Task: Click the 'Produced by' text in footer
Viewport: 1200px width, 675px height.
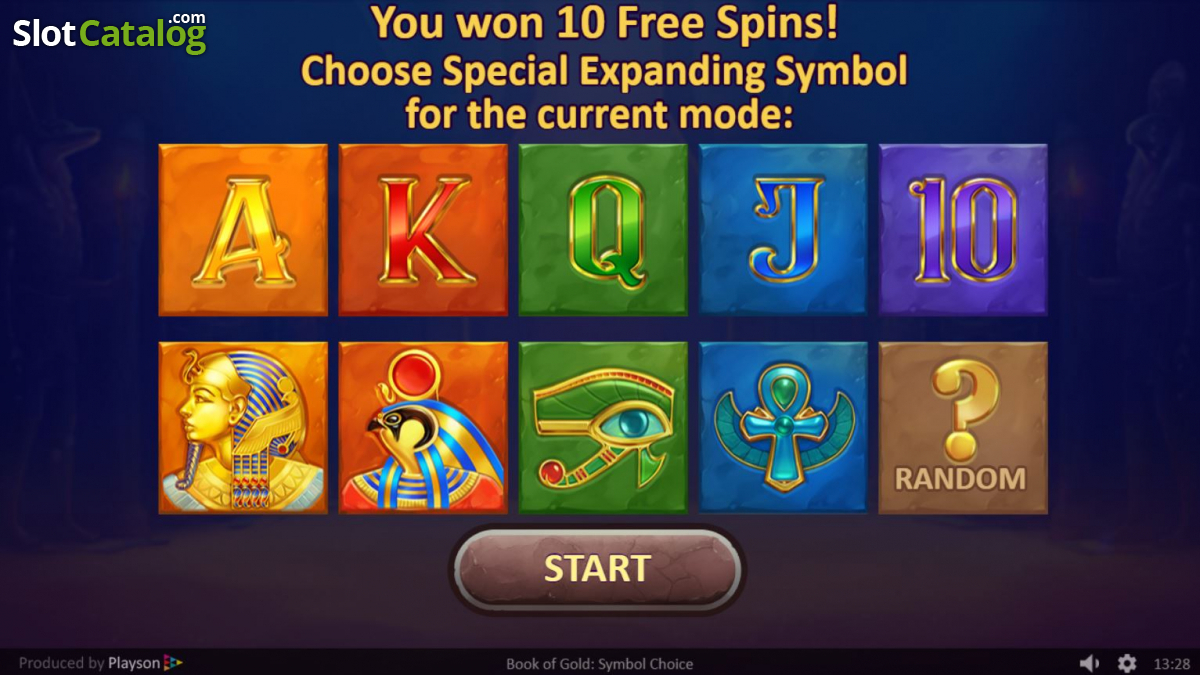Action: click(61, 663)
